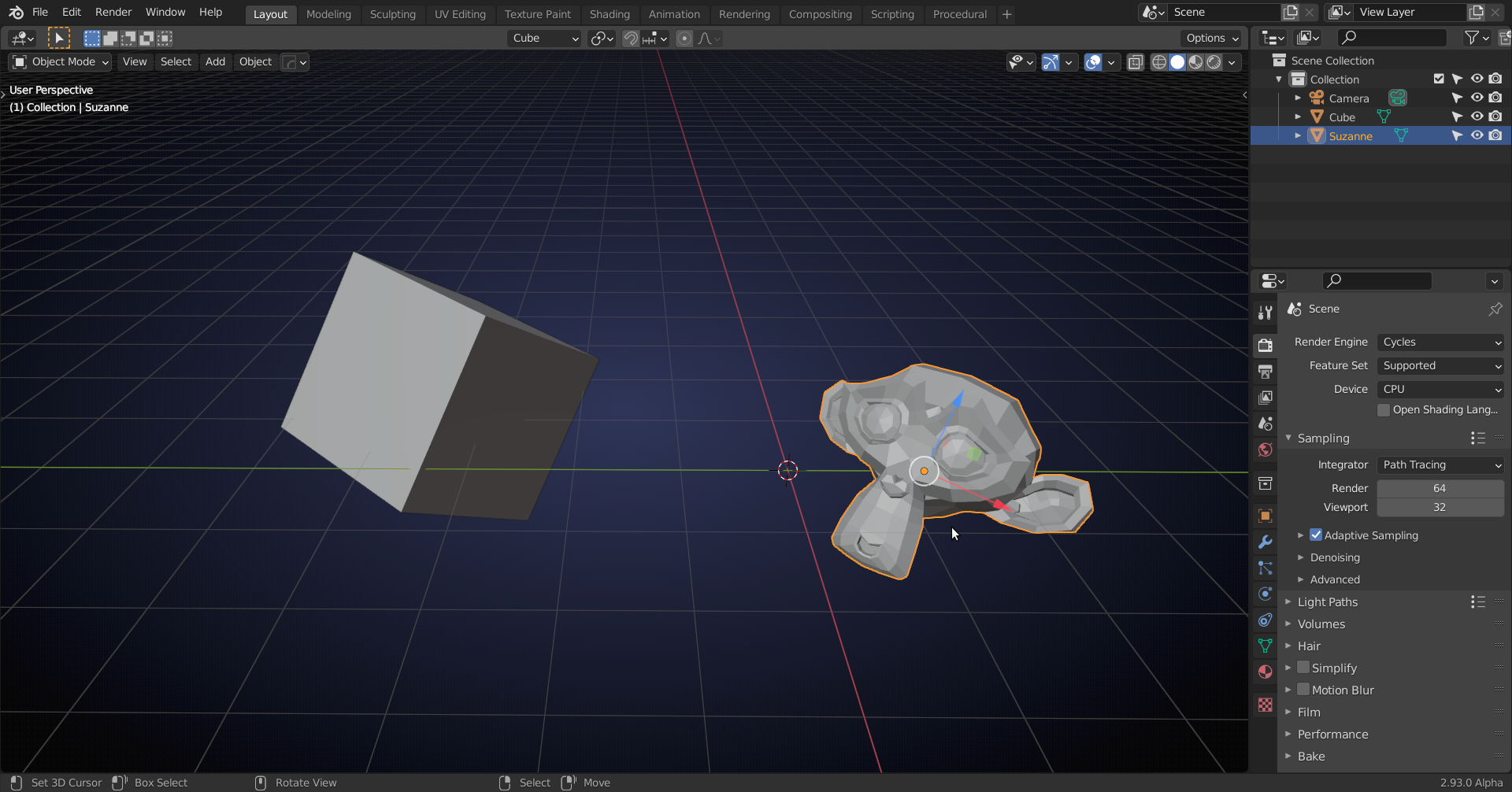Uncheck the Adaptive Sampling checkbox
This screenshot has width=1512, height=792.
[x=1316, y=535]
